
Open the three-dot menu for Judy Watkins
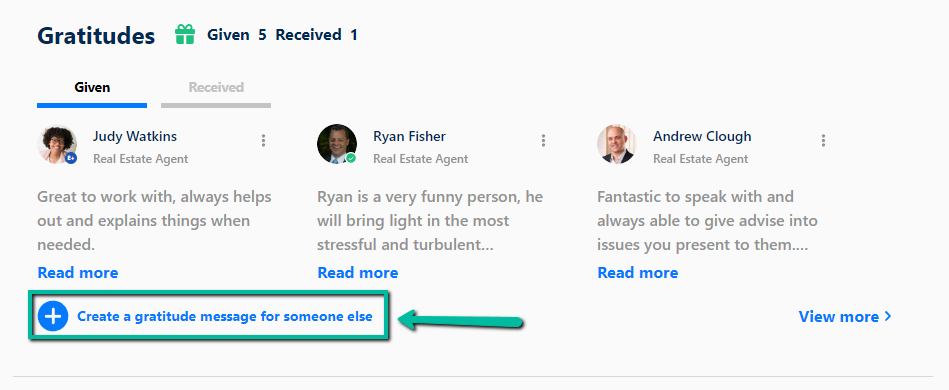263,140
